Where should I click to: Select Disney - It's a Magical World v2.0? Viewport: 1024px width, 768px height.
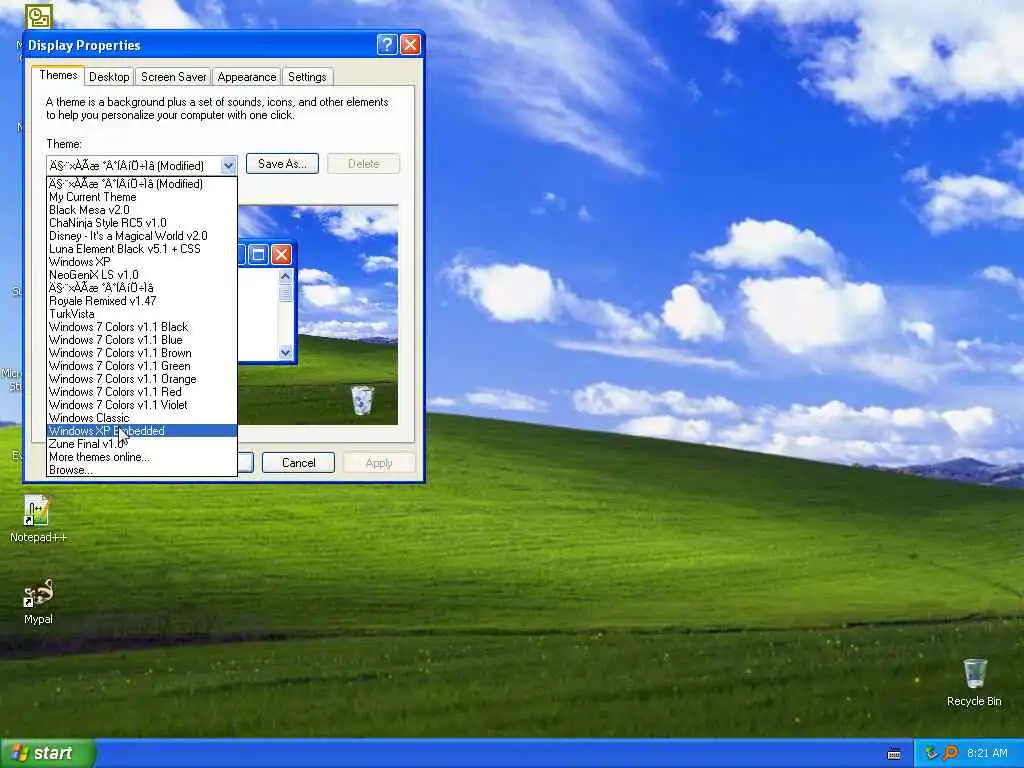click(142, 236)
